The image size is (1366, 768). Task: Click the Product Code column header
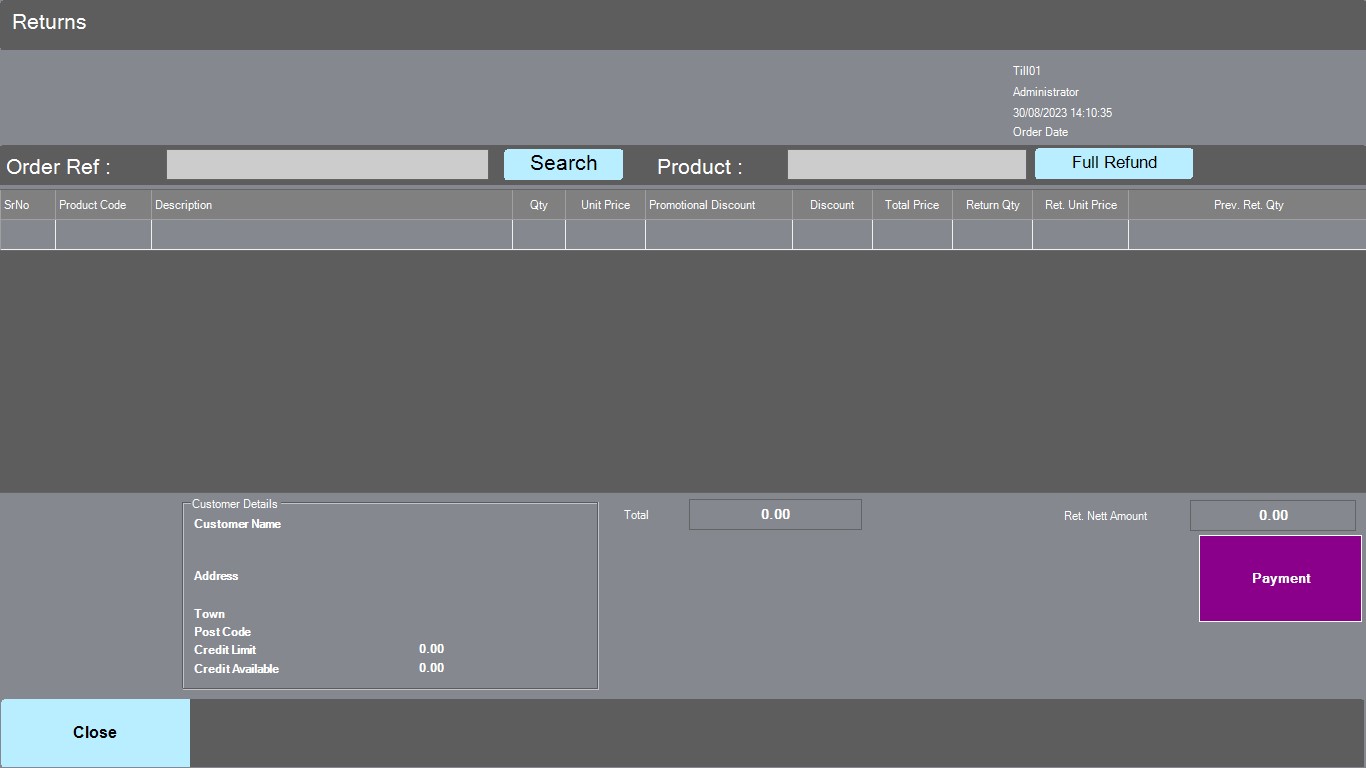tap(103, 205)
